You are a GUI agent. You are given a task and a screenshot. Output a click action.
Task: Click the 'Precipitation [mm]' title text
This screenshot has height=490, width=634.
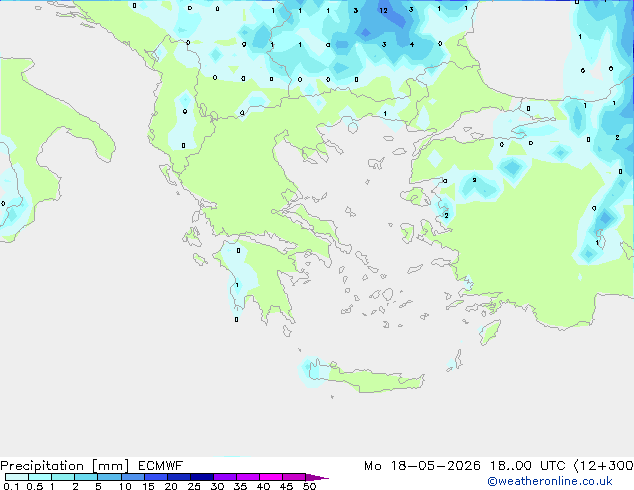tap(65, 466)
